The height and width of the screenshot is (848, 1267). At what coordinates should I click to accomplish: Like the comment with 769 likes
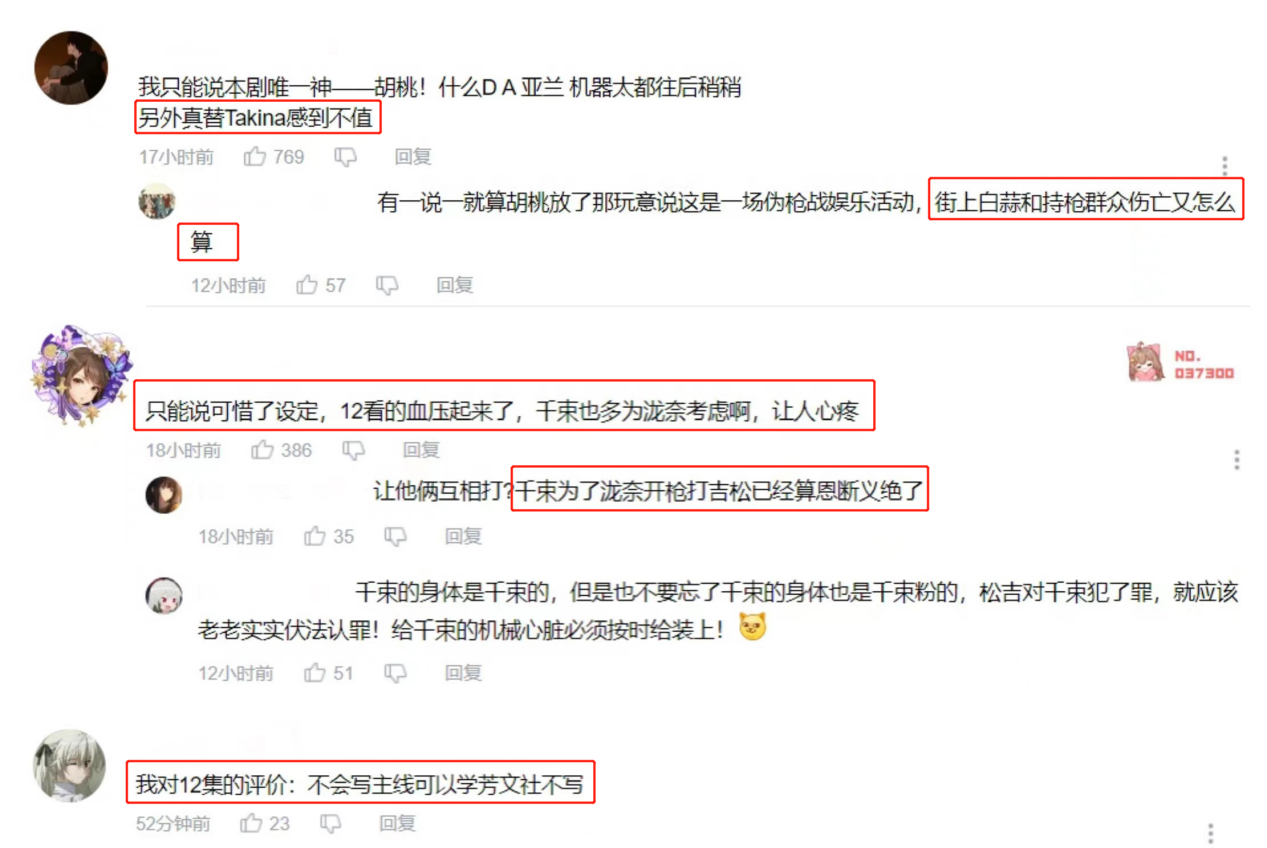pyautogui.click(x=255, y=157)
